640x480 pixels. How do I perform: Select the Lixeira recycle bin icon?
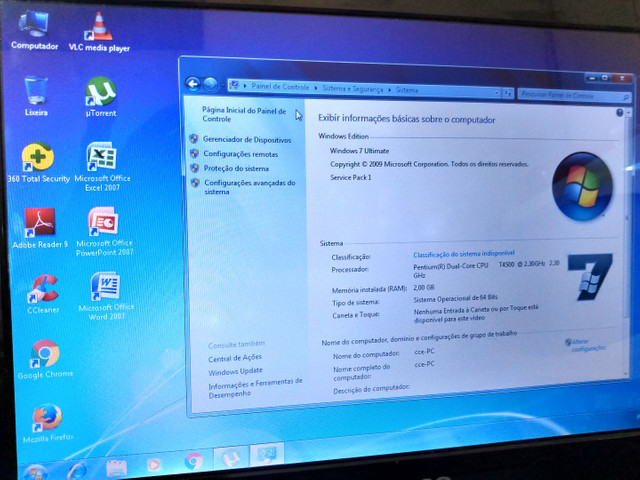click(36, 96)
